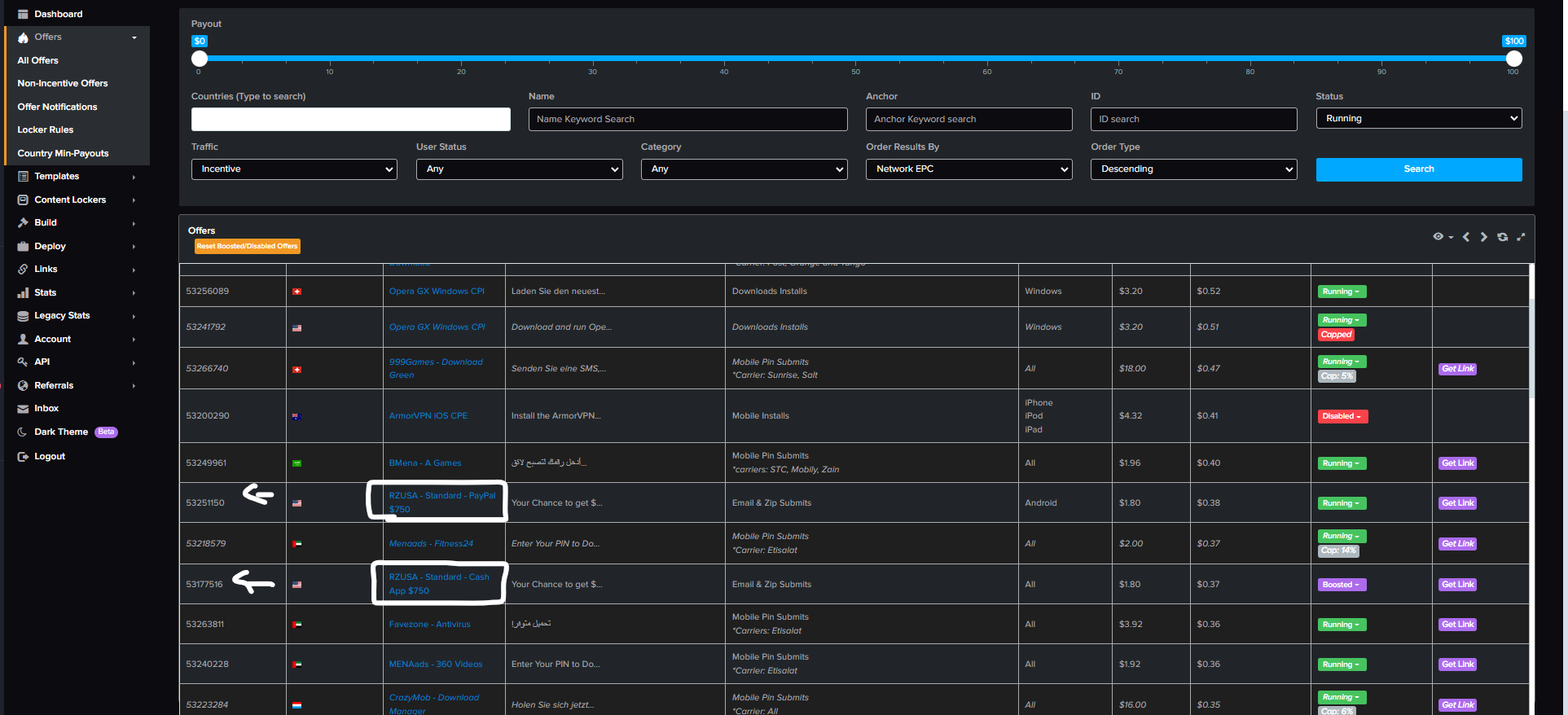Image resolution: width=1568 pixels, height=715 pixels.
Task: Open Country Min-Payouts menu item
Action: tap(63, 153)
